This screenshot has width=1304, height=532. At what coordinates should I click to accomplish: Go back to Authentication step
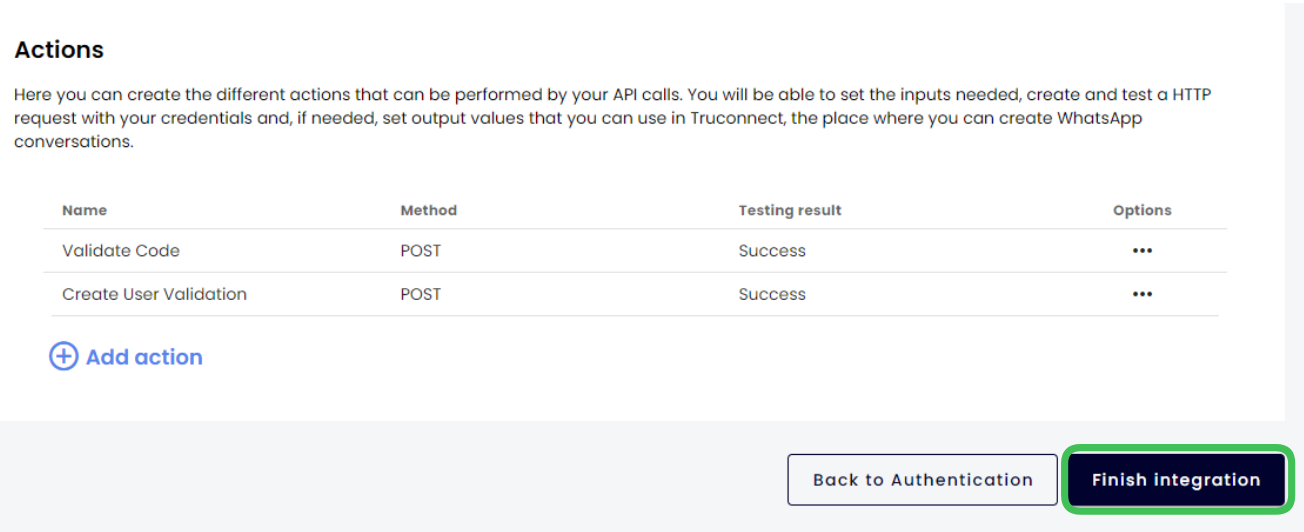tap(922, 480)
